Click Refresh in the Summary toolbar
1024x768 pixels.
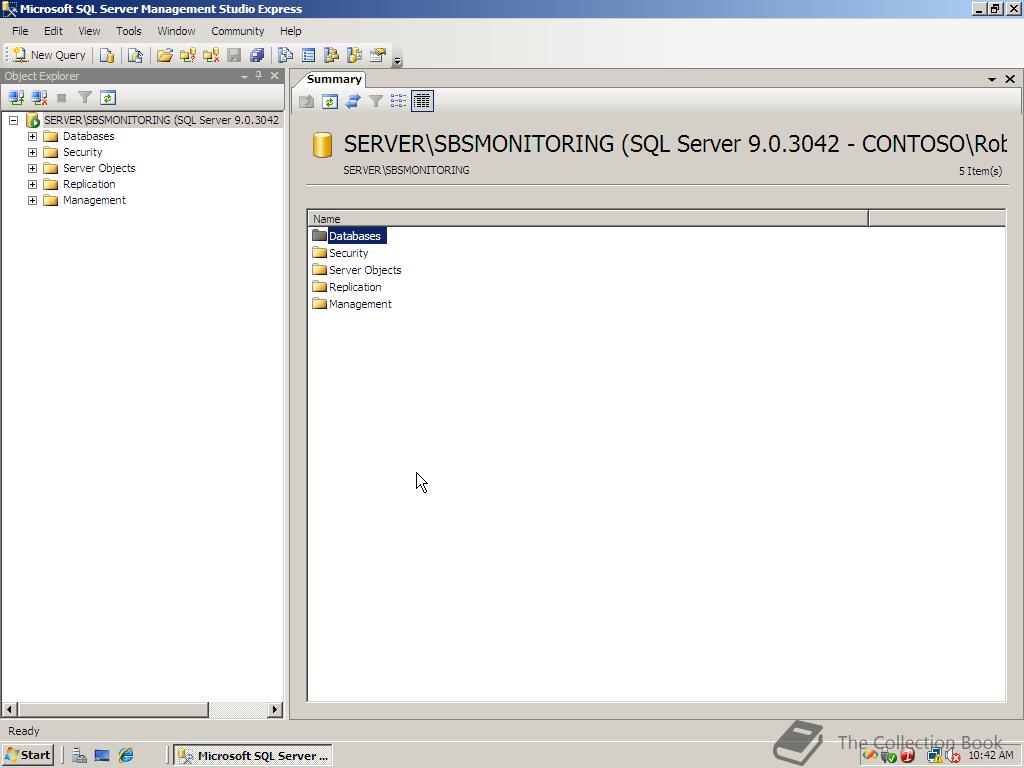point(330,101)
